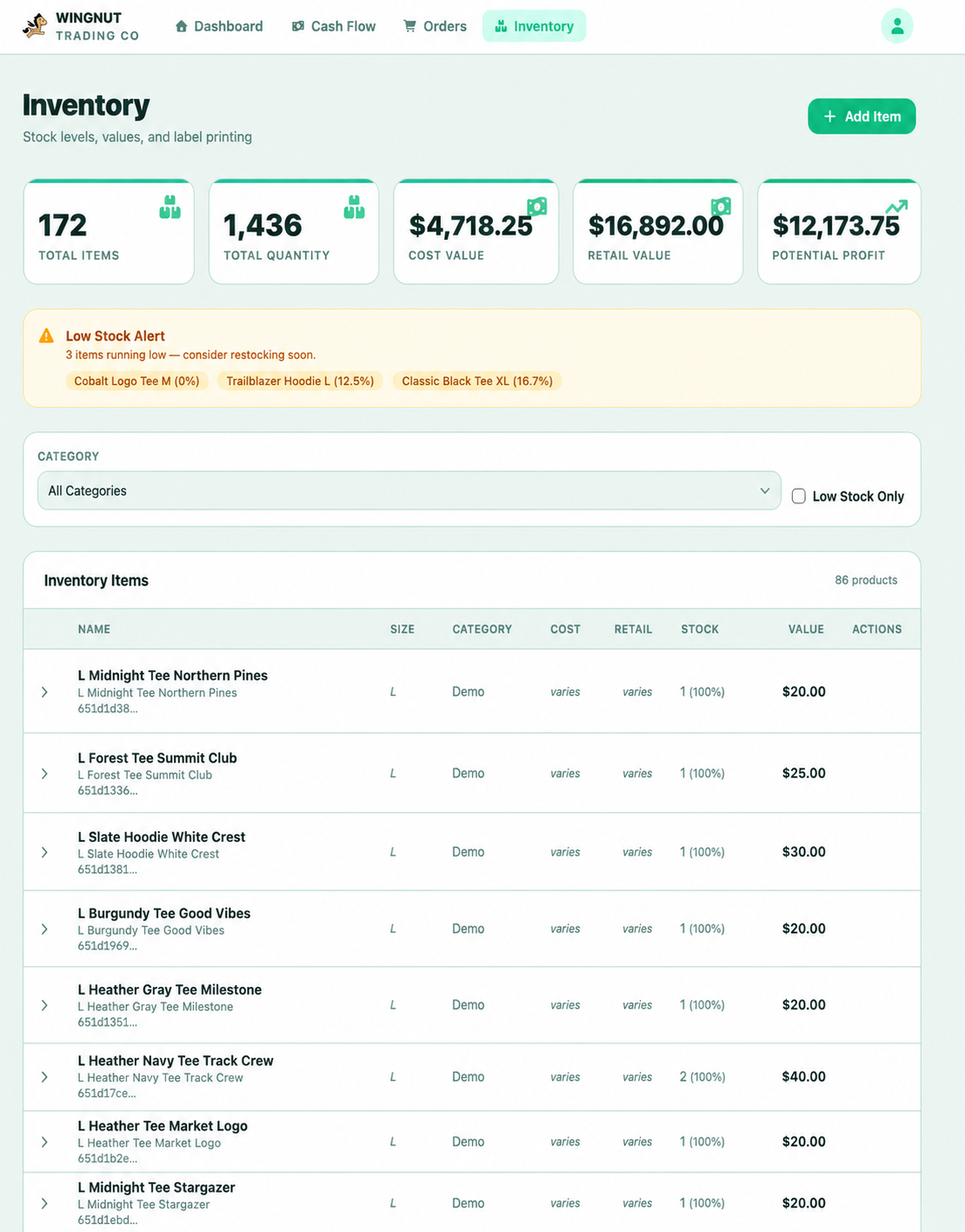The width and height of the screenshot is (965, 1232).
Task: Expand the L Heather Gray Tee Milestone row
Action: tap(44, 1005)
